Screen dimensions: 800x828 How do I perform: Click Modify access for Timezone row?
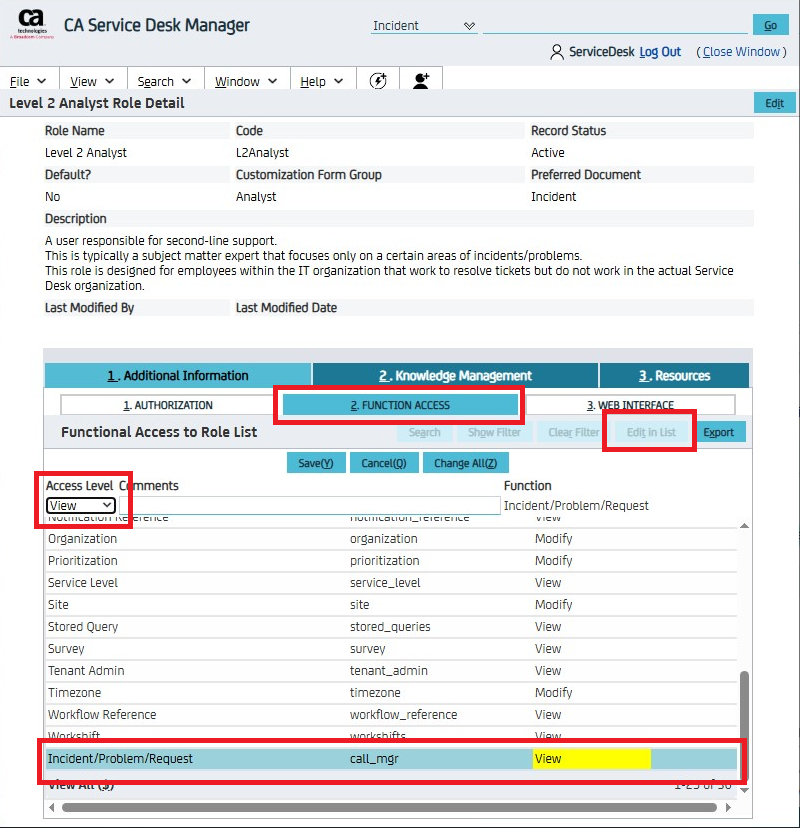pyautogui.click(x=553, y=692)
